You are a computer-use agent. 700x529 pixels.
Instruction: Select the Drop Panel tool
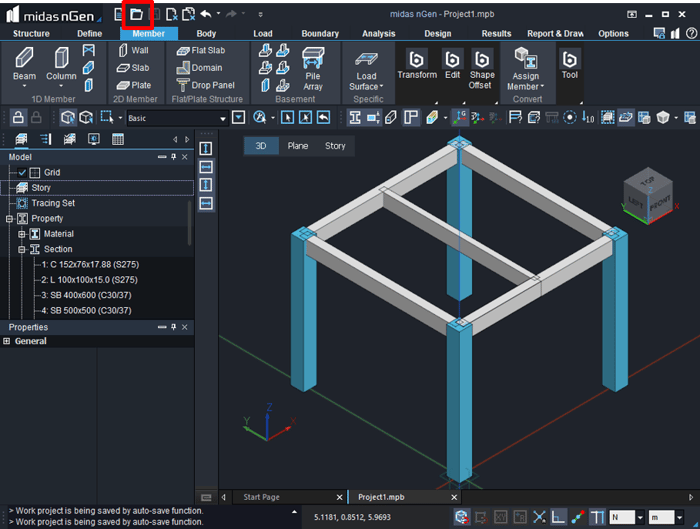point(205,85)
